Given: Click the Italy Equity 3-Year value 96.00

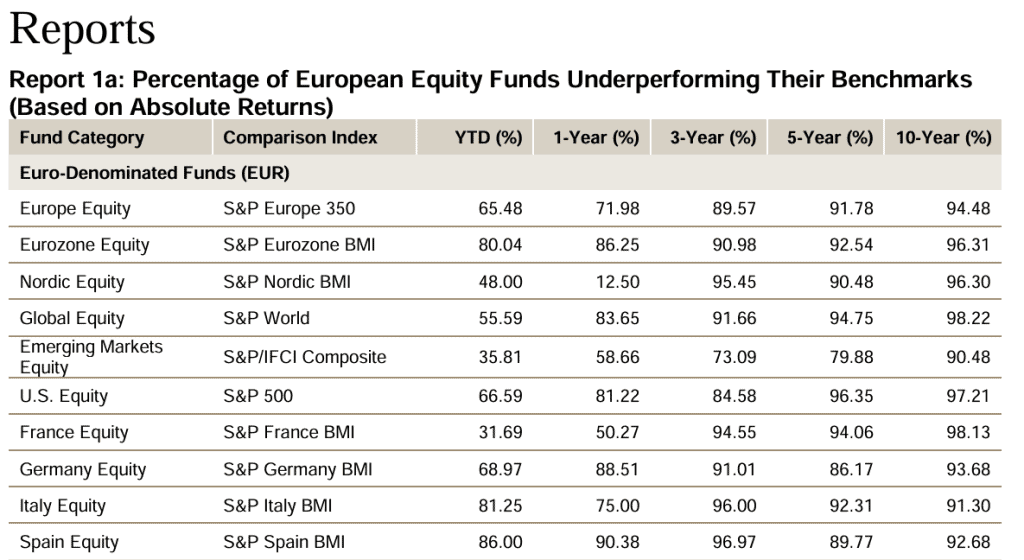Looking at the screenshot, I should 734,506.
